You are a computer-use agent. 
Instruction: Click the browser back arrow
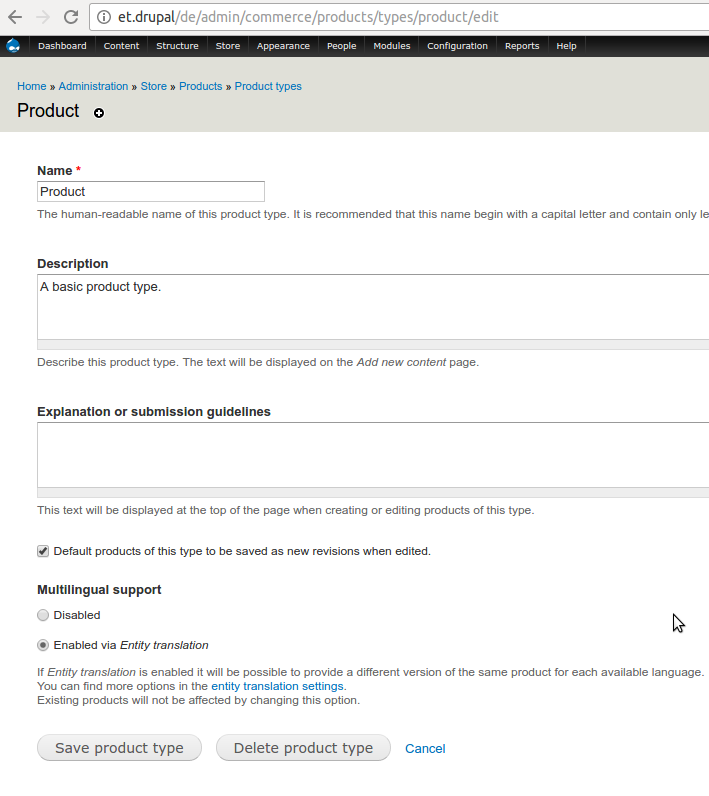coord(15,17)
